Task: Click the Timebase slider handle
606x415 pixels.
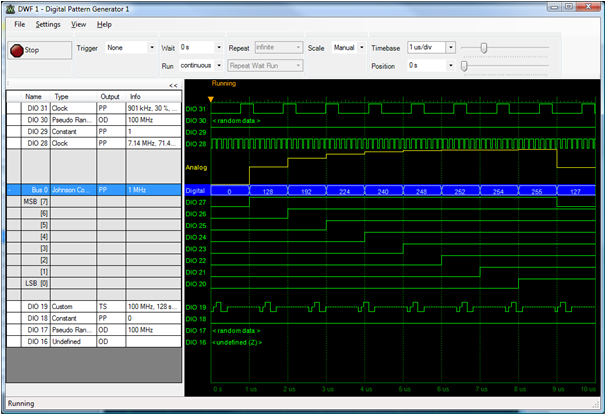Action: (x=485, y=47)
